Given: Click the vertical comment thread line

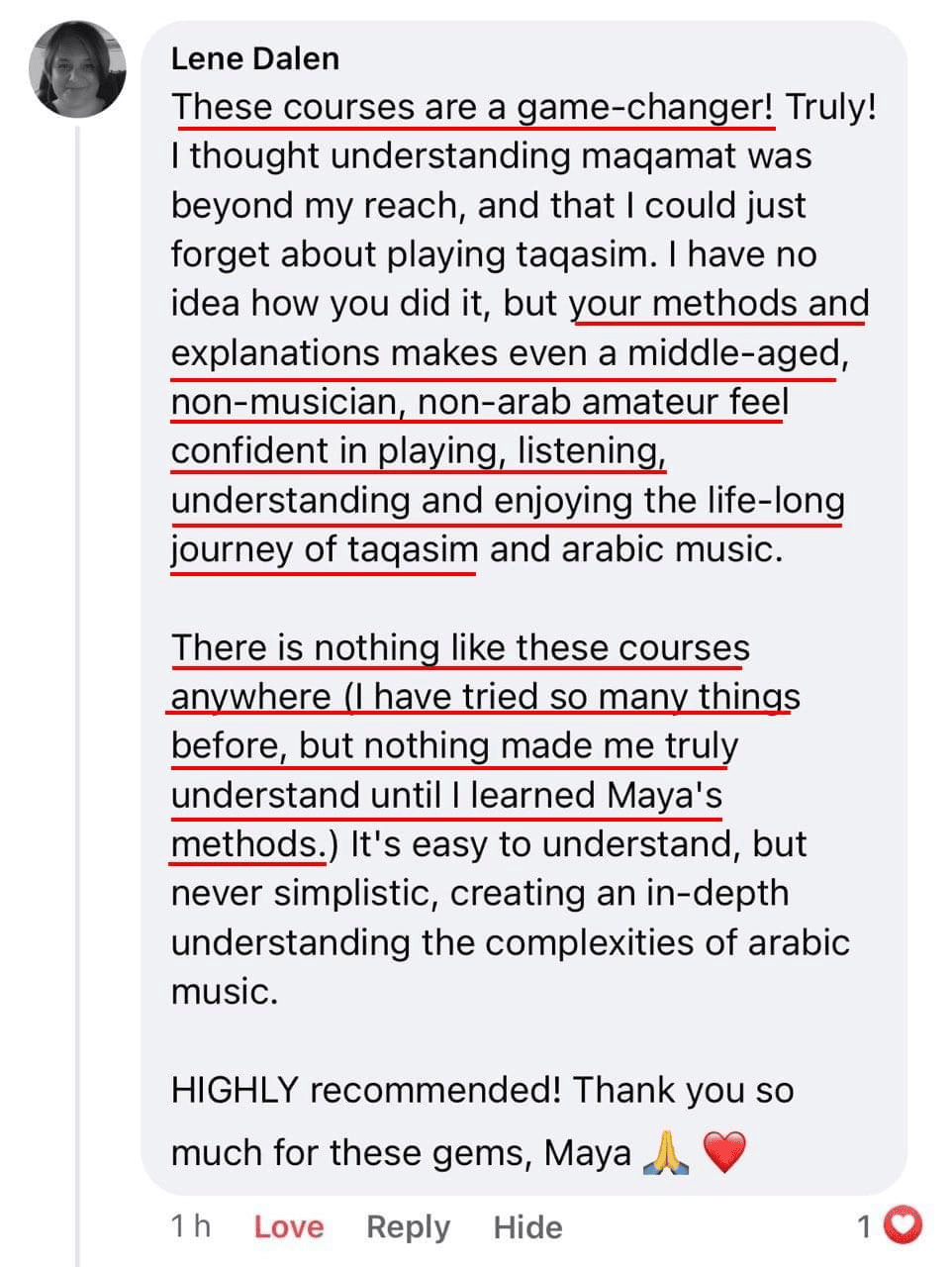Looking at the screenshot, I should (78, 693).
